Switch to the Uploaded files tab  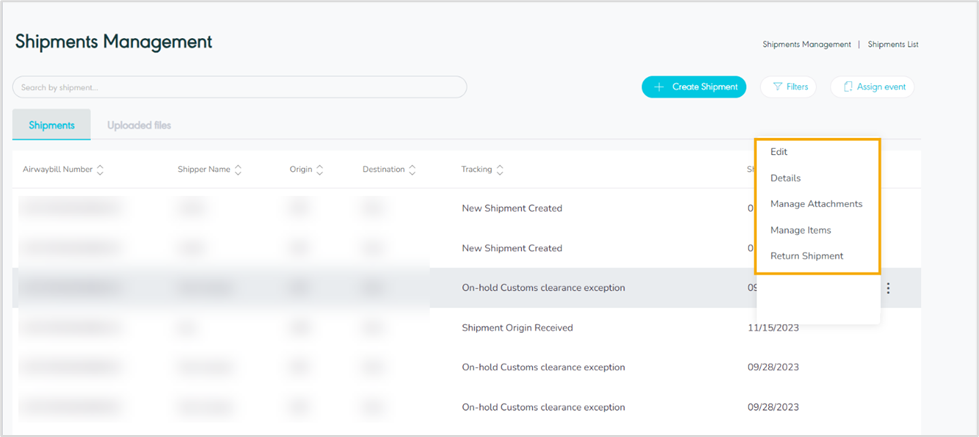[x=139, y=125]
